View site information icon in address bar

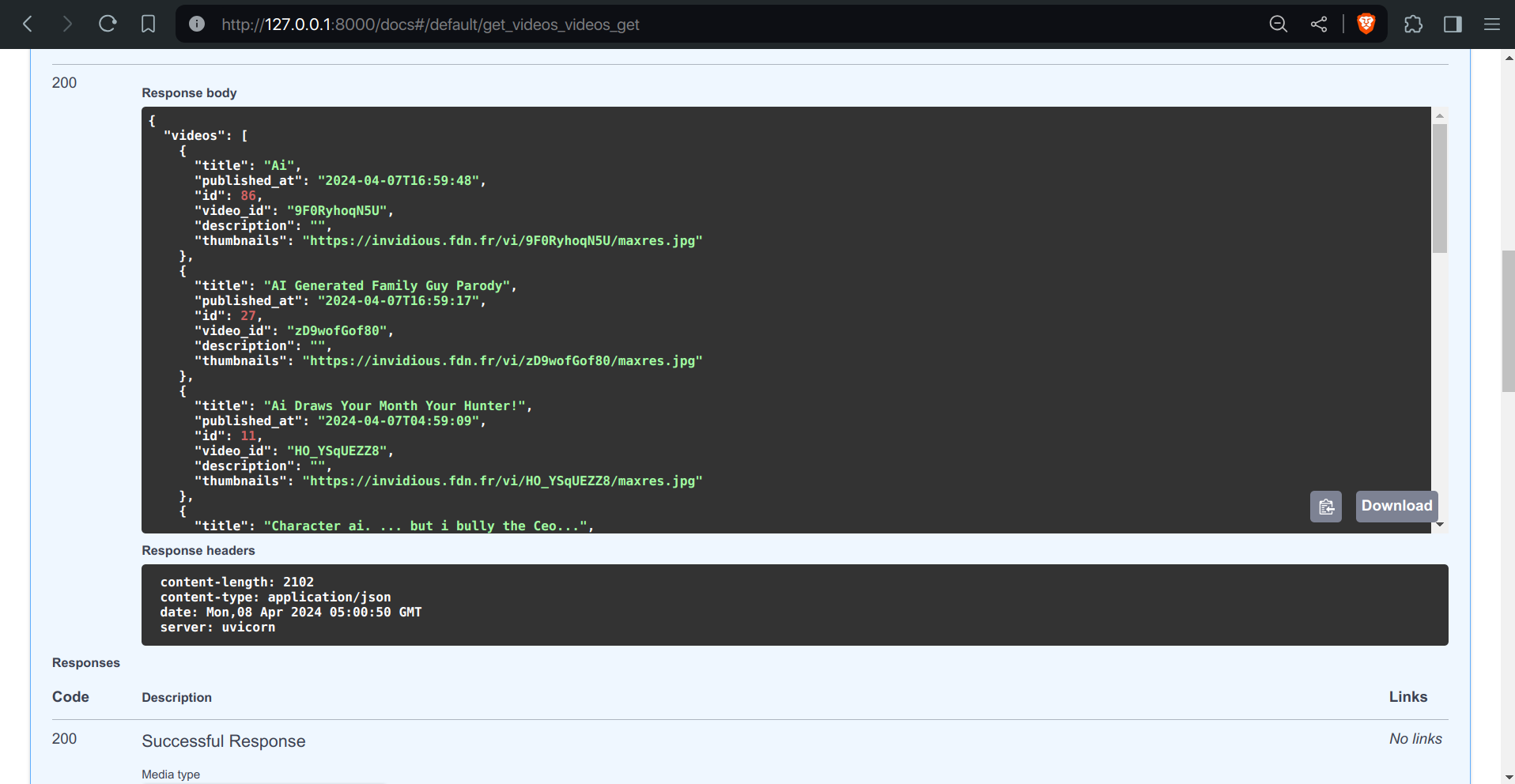(x=197, y=24)
